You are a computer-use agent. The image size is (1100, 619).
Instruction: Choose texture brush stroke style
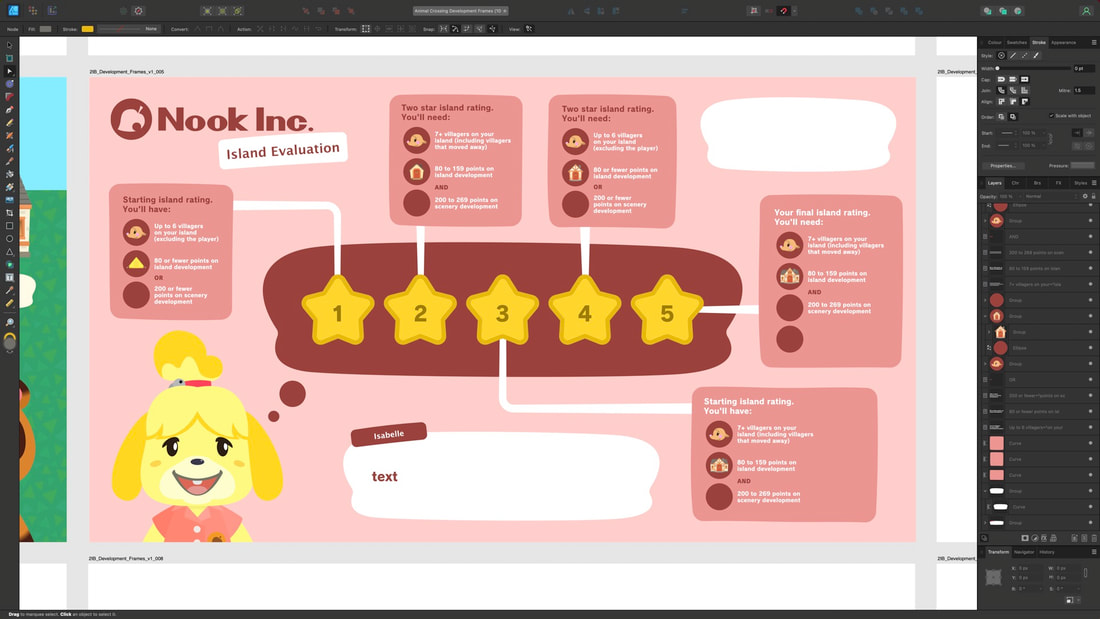(x=1036, y=55)
